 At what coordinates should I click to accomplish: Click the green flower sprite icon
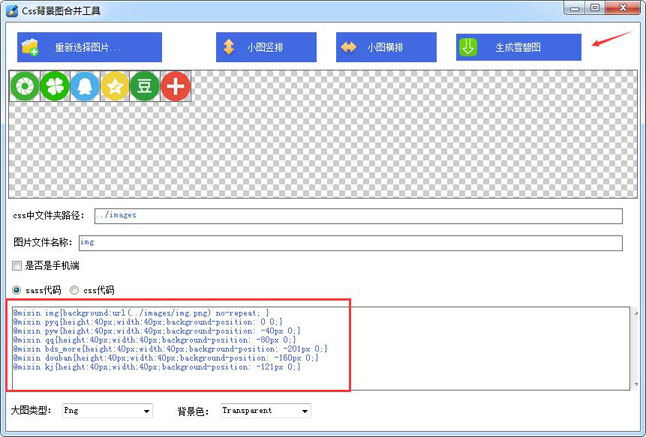coord(25,87)
